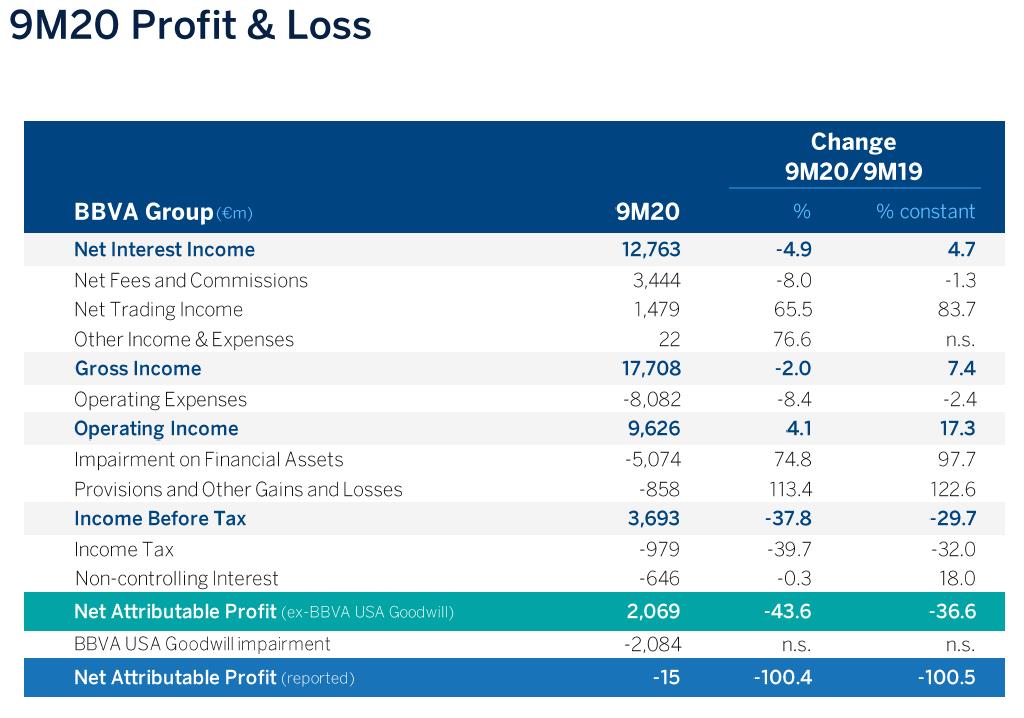Click the 'Operating Income' row label

[156, 429]
